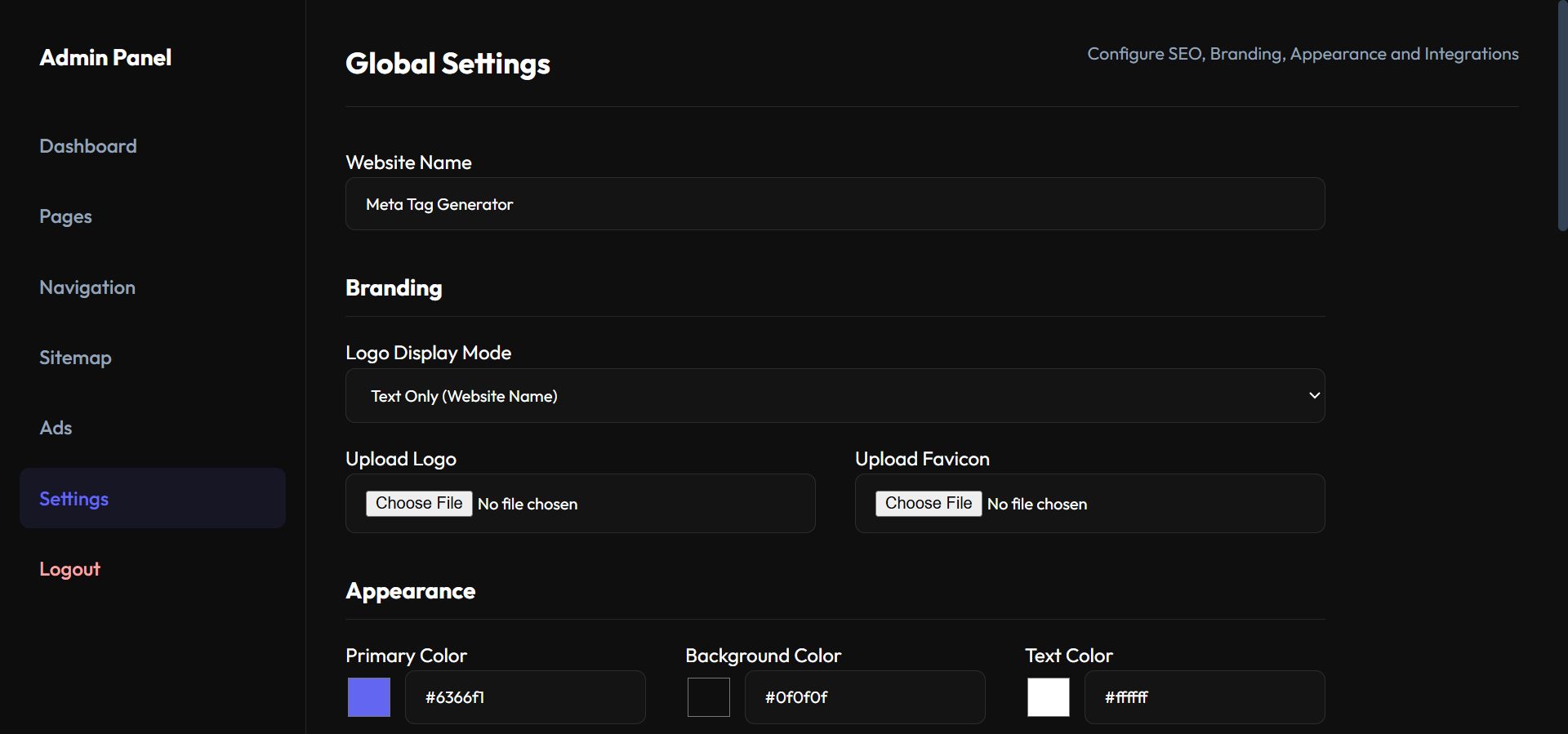
Task: Open the Primary Color swatch picker
Action: [x=369, y=697]
